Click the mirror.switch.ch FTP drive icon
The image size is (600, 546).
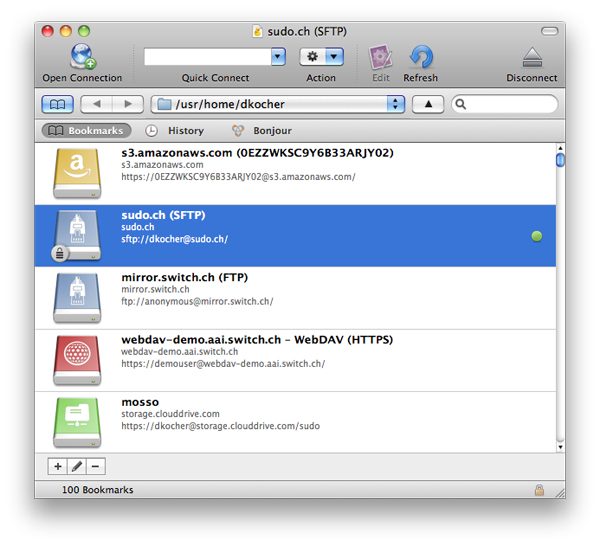tap(77, 298)
